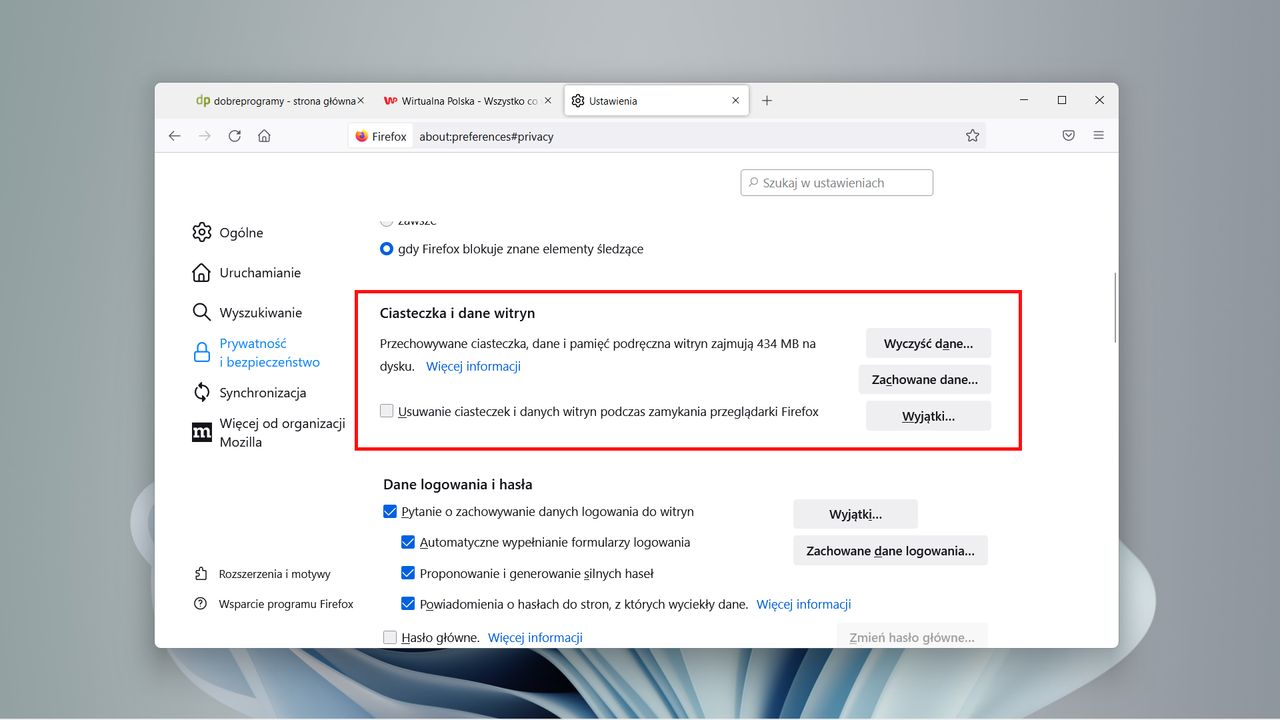Enable the Hasło główne checkbox
The width and height of the screenshot is (1280, 720).
pos(390,637)
